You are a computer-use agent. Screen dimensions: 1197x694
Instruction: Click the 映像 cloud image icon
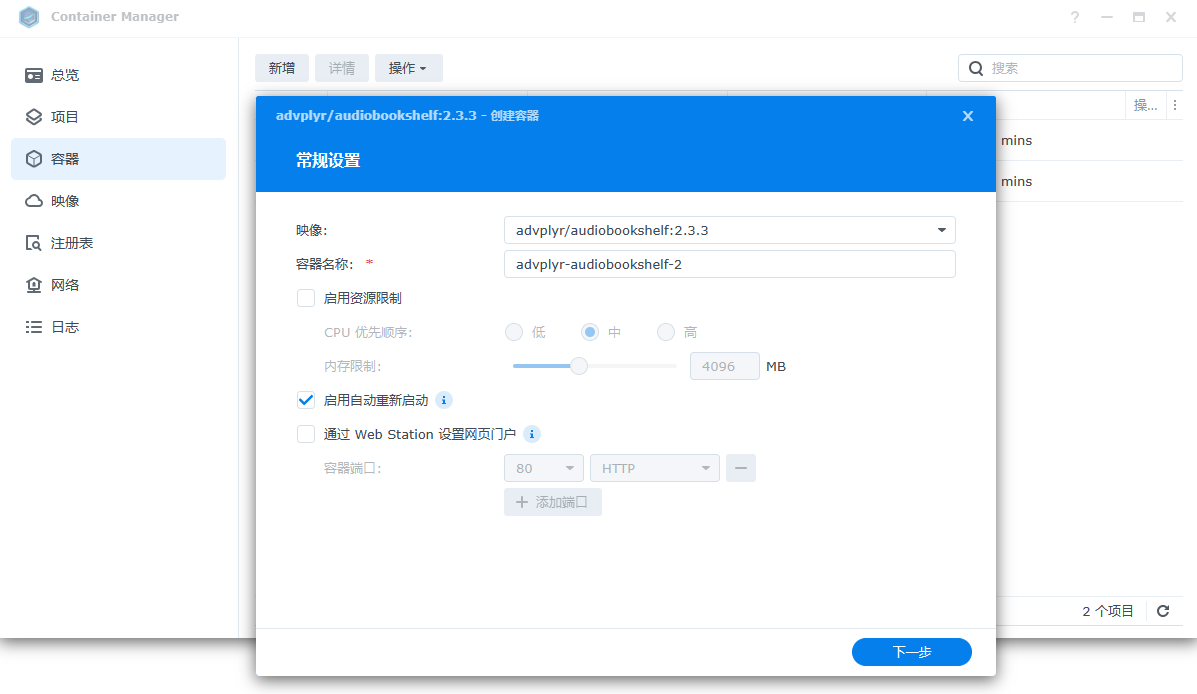click(34, 201)
